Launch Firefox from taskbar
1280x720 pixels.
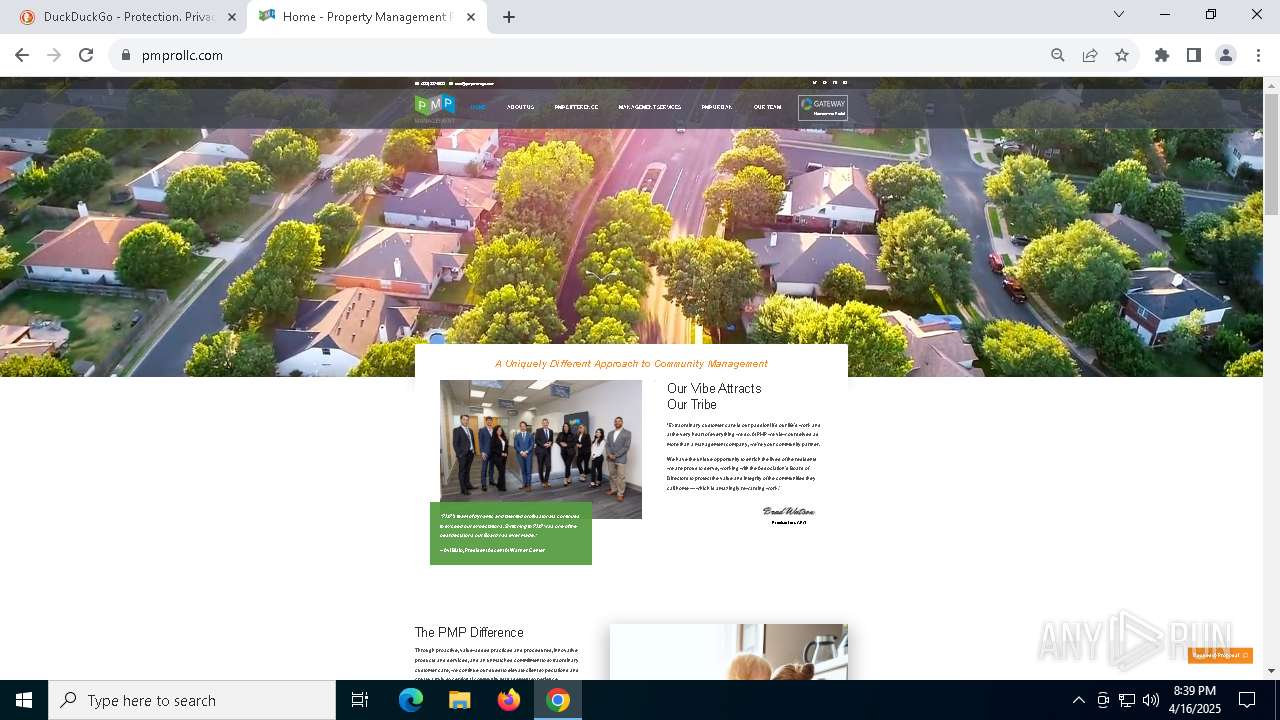(509, 700)
